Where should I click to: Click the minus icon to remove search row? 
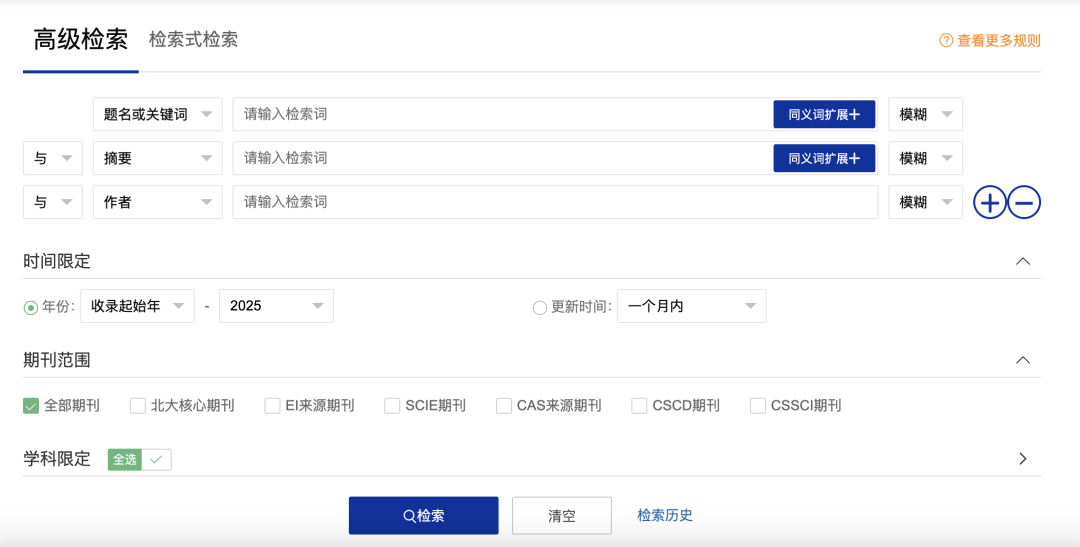click(x=1024, y=203)
